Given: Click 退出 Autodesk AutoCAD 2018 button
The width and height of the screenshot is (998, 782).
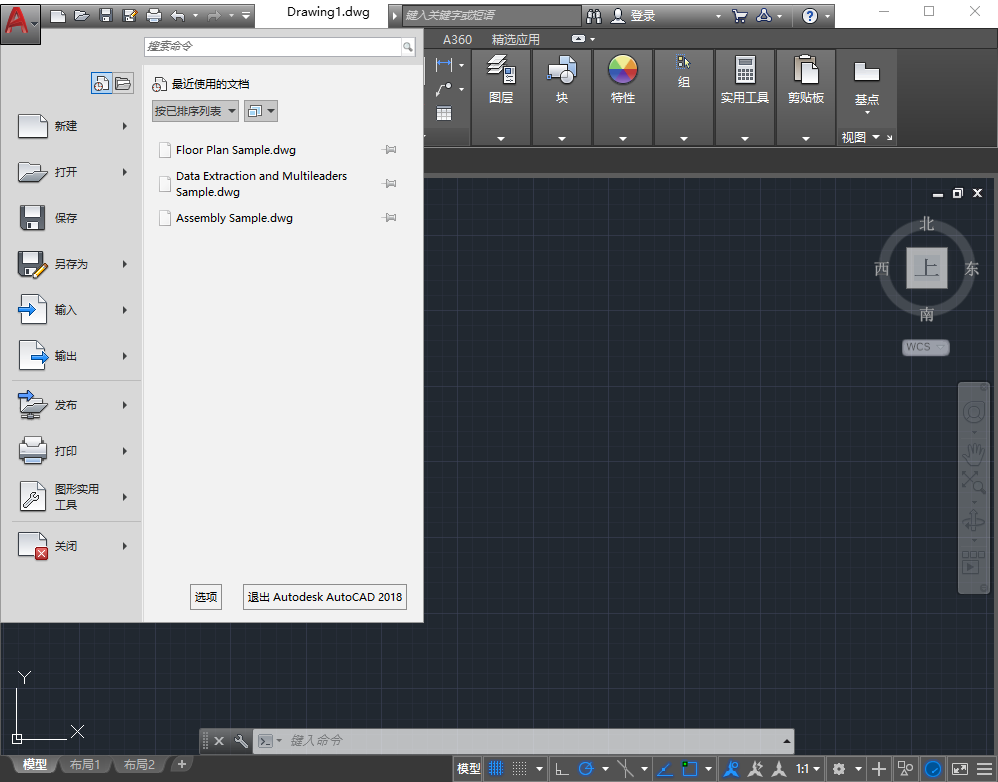Looking at the screenshot, I should tap(325, 597).
